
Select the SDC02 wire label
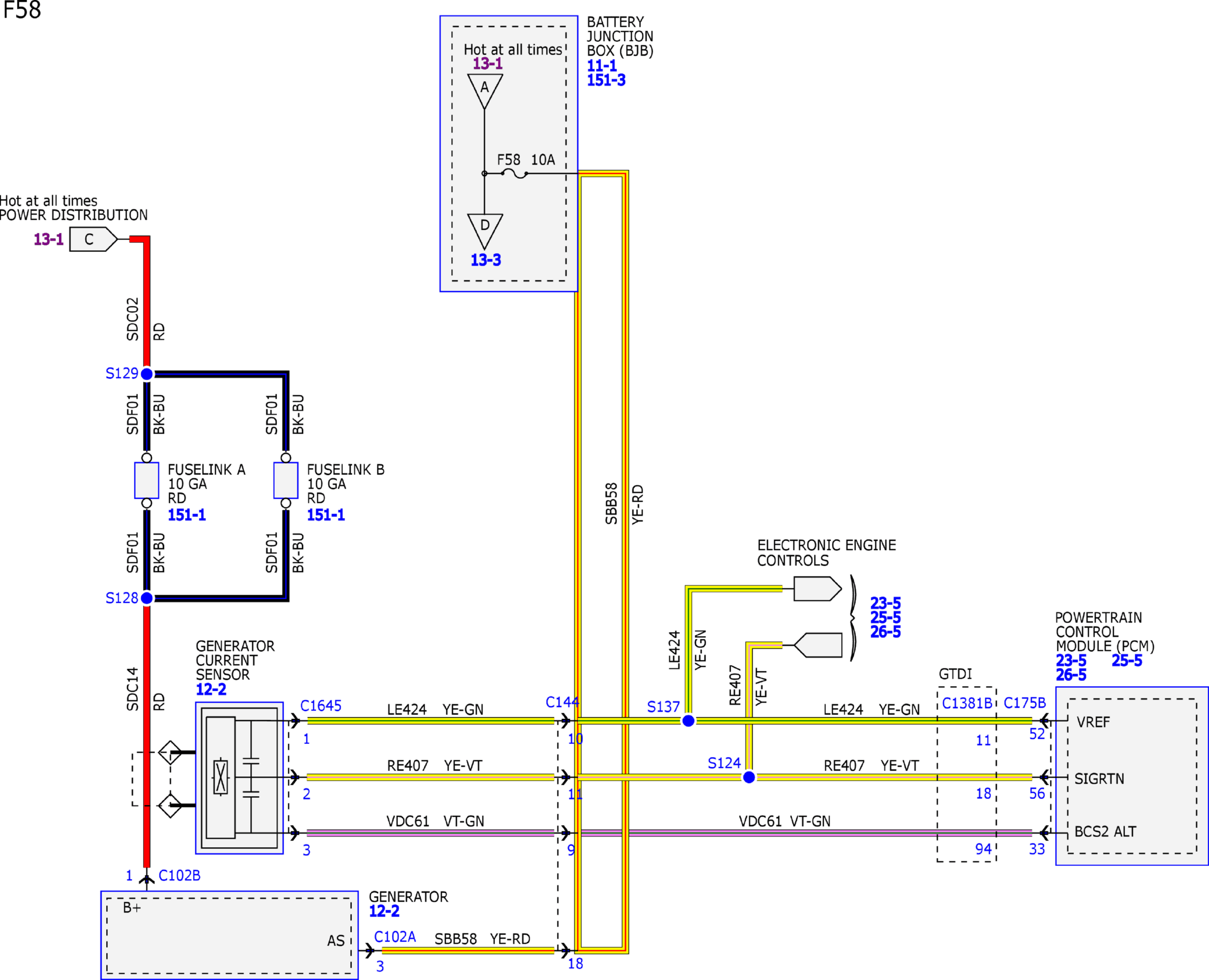coord(132,319)
